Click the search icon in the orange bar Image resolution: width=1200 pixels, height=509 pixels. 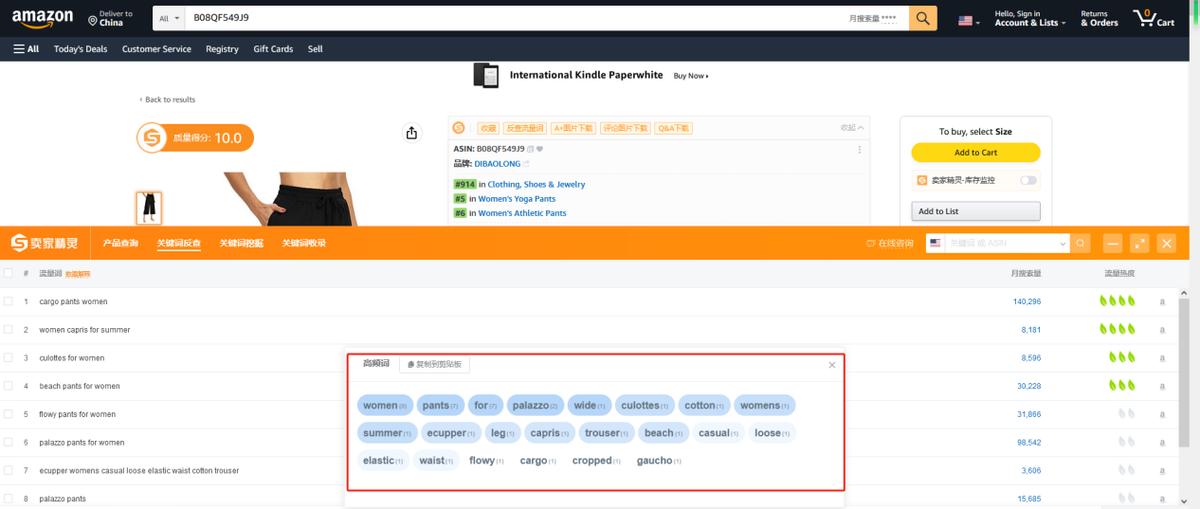click(1080, 243)
